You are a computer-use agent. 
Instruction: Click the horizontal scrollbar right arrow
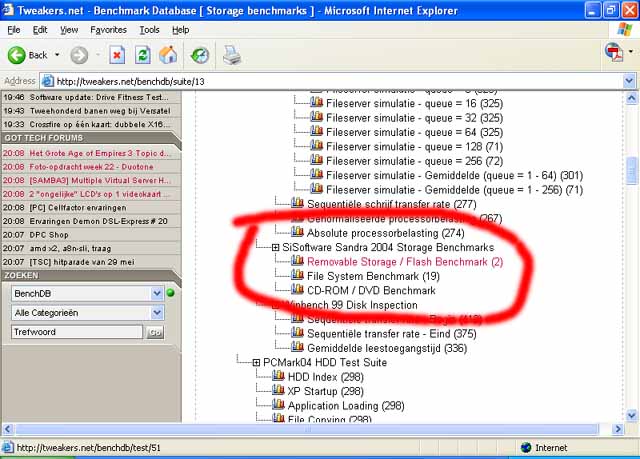pos(618,429)
